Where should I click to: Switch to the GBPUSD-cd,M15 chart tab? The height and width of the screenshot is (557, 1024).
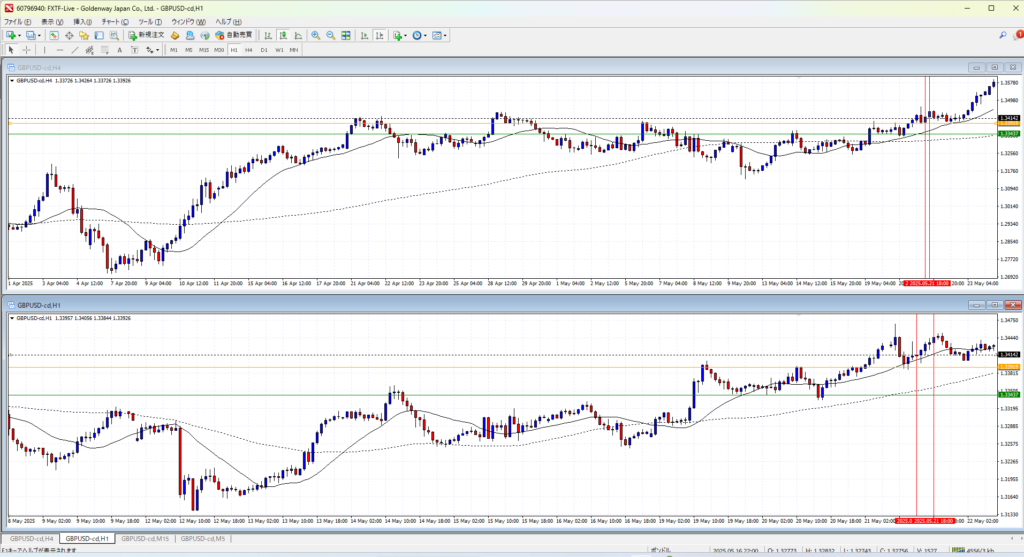[x=143, y=539]
